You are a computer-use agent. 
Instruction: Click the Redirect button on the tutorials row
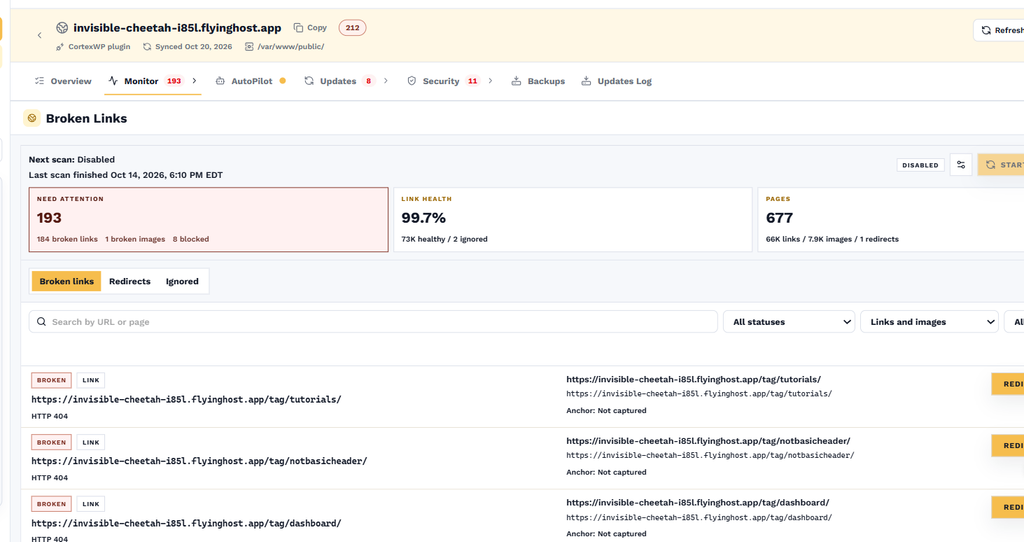point(1008,384)
